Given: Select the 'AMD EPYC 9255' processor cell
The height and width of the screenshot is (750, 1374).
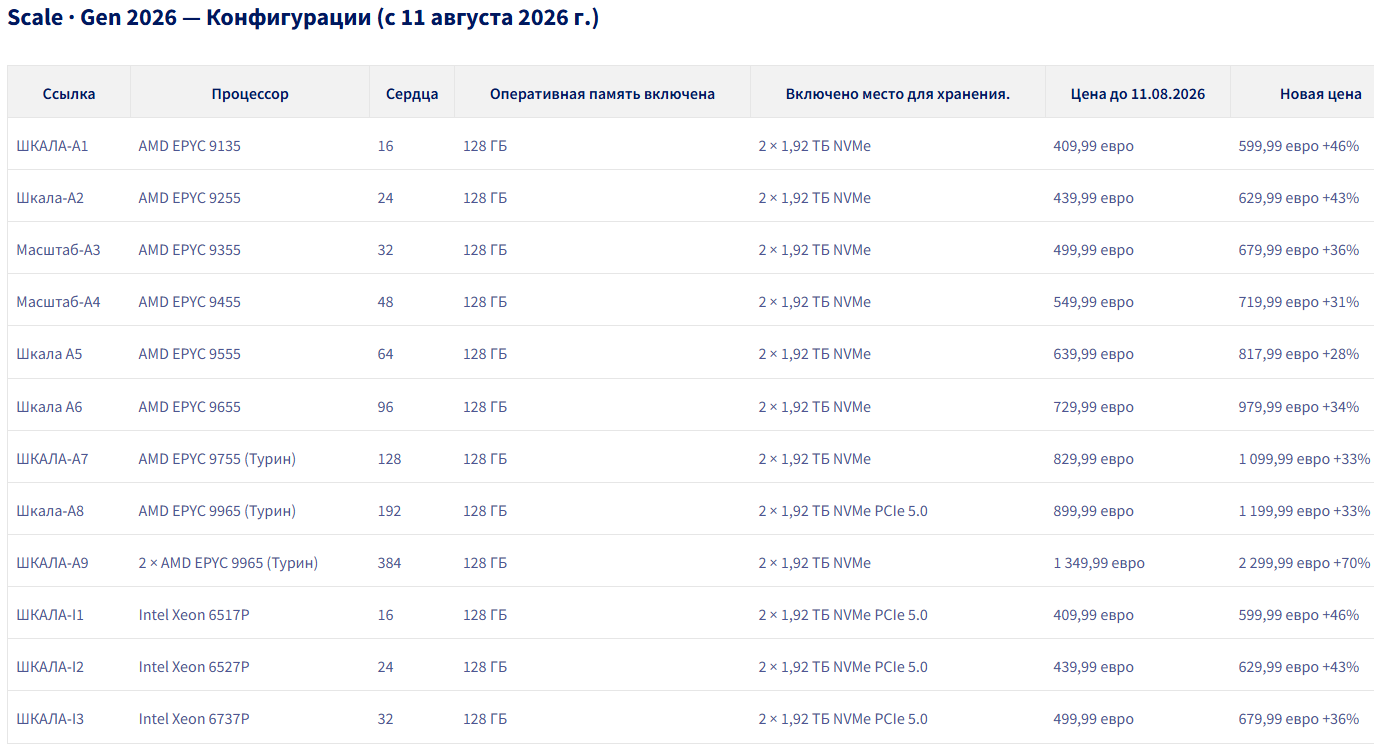Looking at the screenshot, I should point(190,198).
